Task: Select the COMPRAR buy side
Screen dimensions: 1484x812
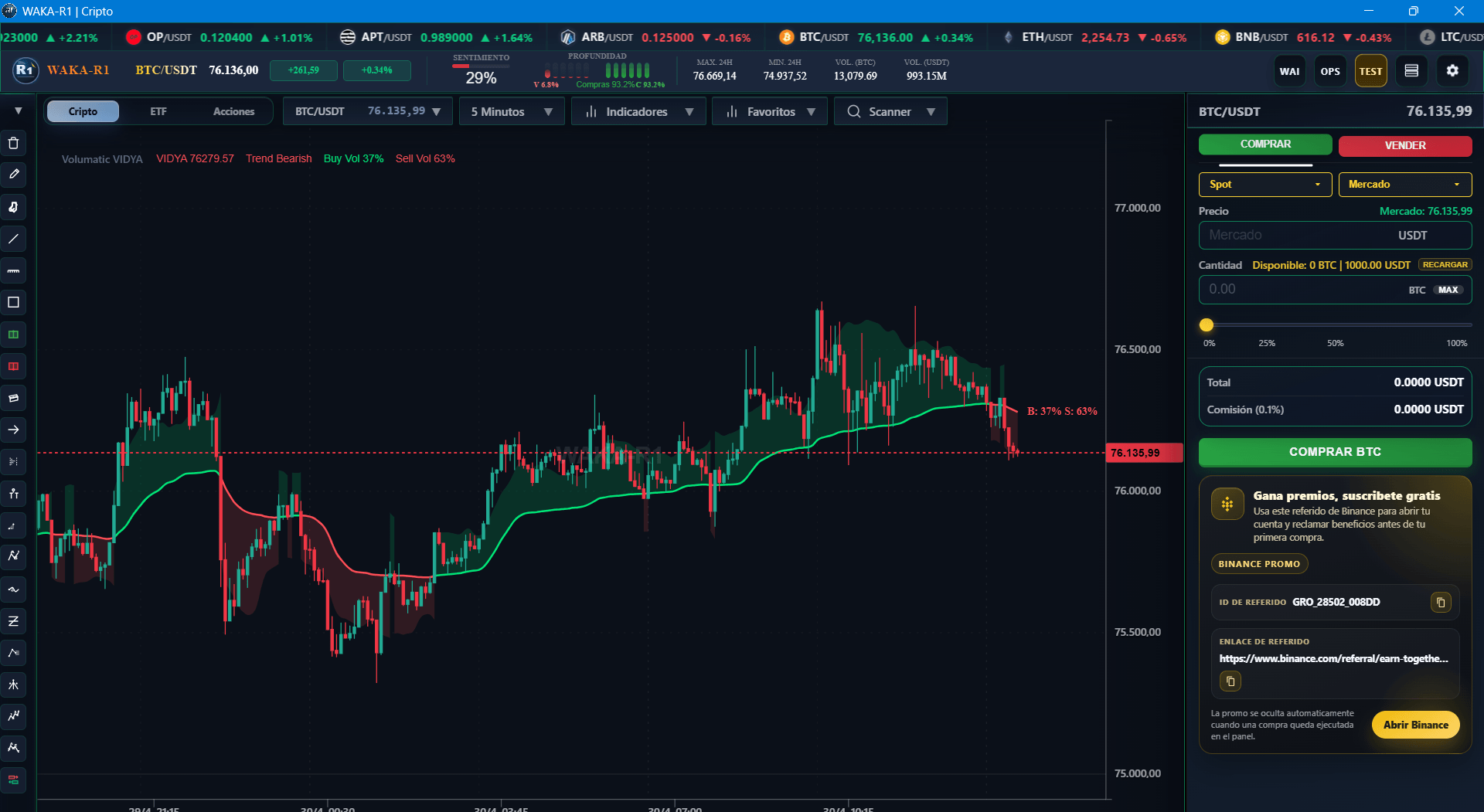Action: coord(1265,144)
